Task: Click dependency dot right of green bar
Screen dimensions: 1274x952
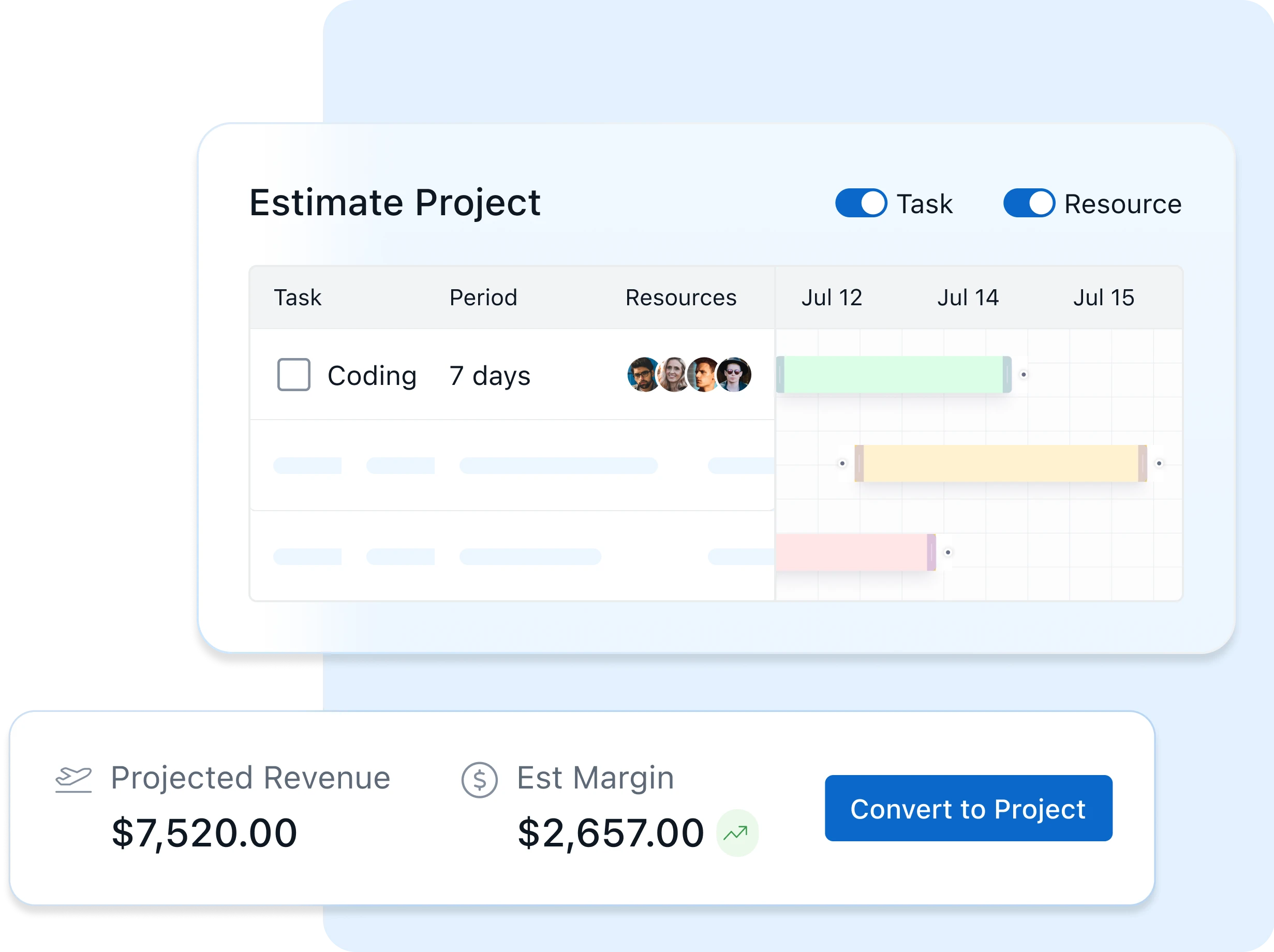Action: pos(1024,375)
